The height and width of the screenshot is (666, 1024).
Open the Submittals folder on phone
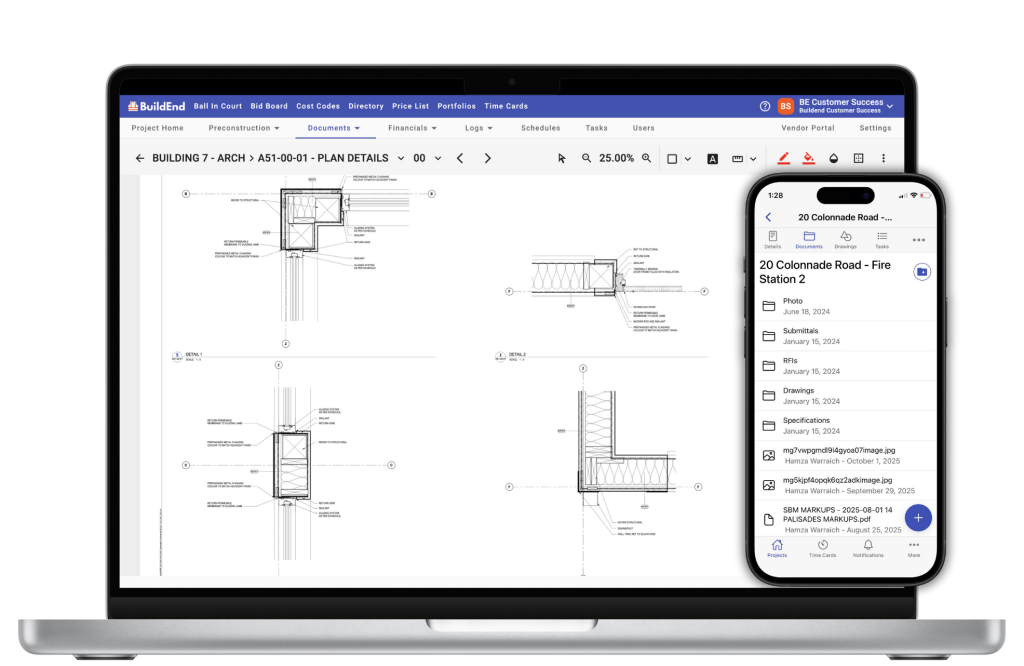(800, 335)
